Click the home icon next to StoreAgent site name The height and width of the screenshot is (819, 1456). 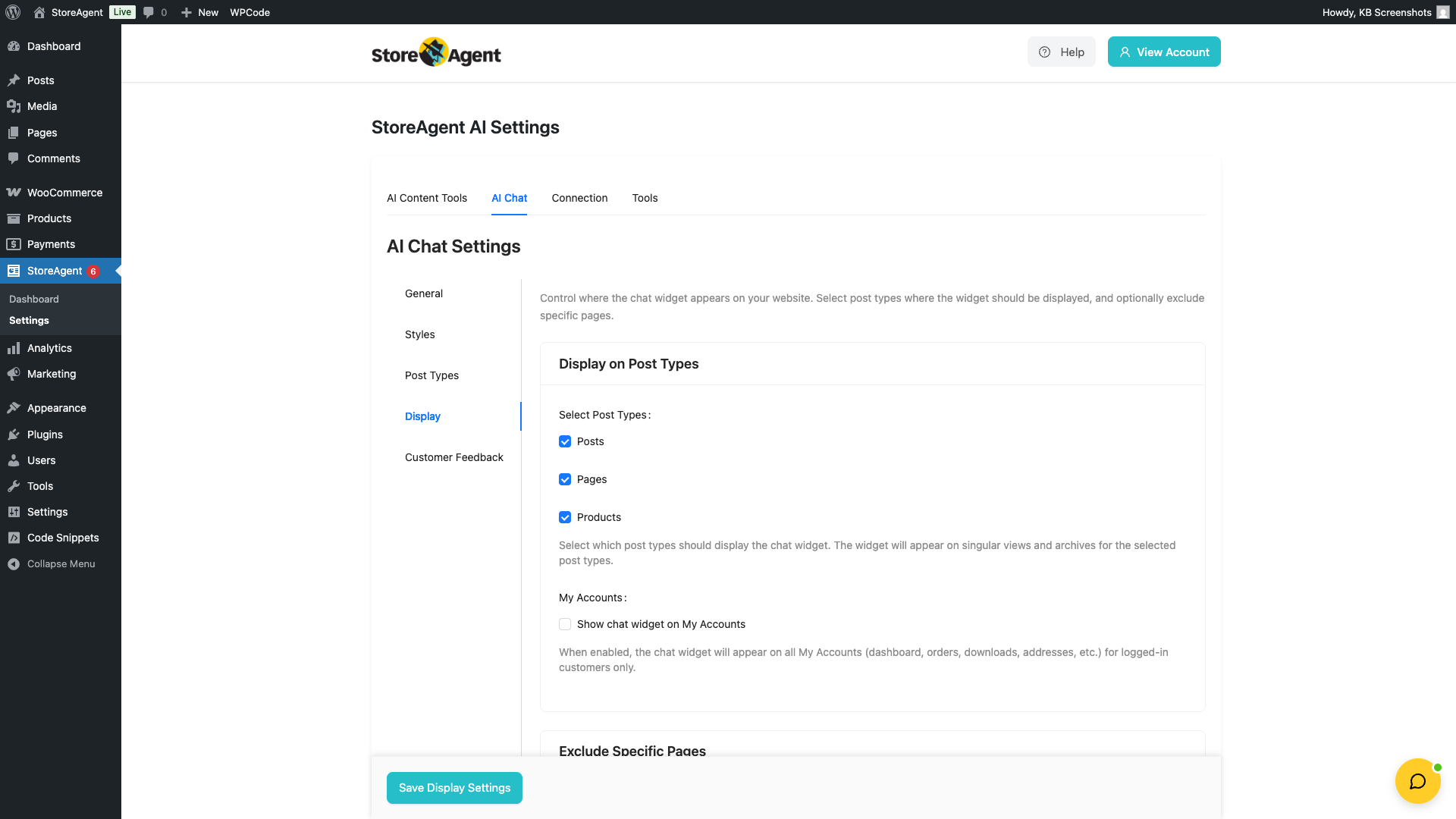(39, 12)
